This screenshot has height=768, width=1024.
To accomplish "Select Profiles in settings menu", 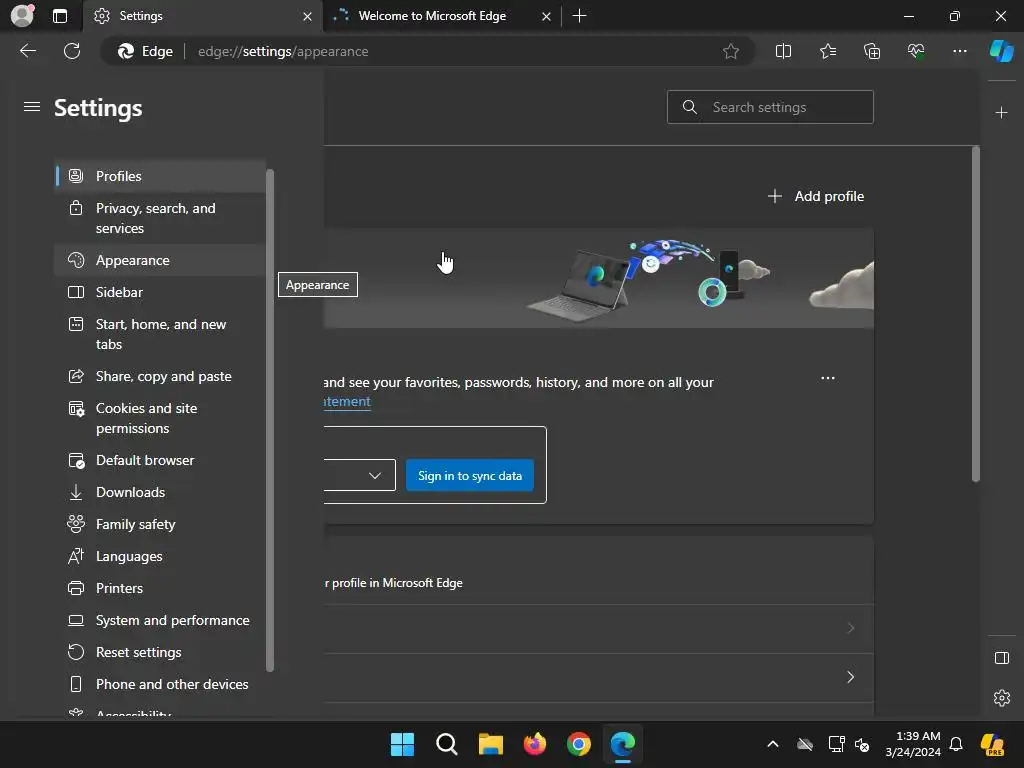I will coord(160,176).
